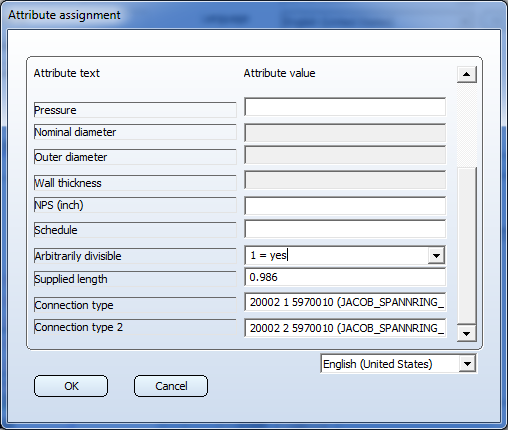Click the OK button
The width and height of the screenshot is (508, 430).
(71, 386)
